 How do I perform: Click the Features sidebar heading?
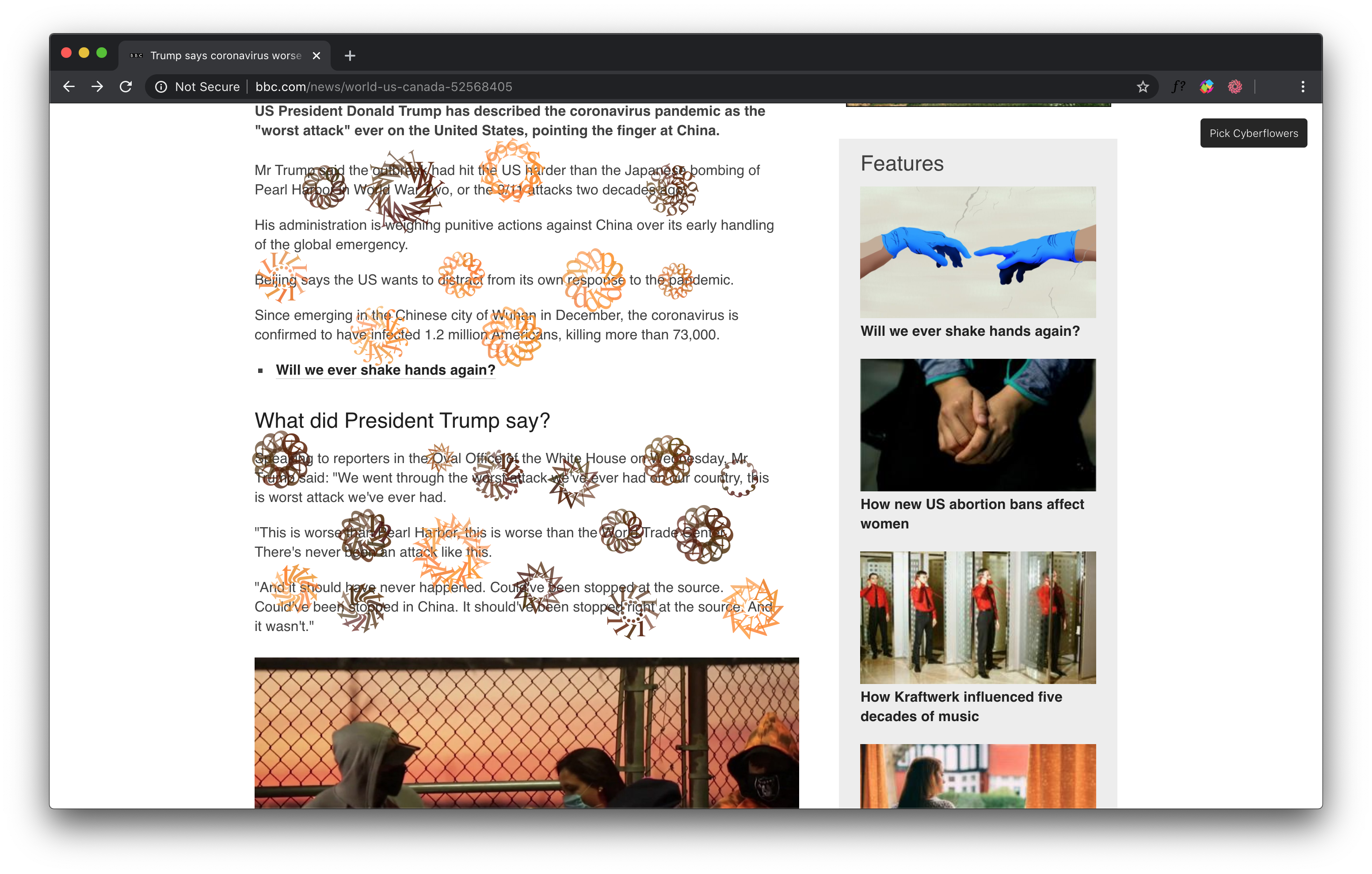point(902,163)
